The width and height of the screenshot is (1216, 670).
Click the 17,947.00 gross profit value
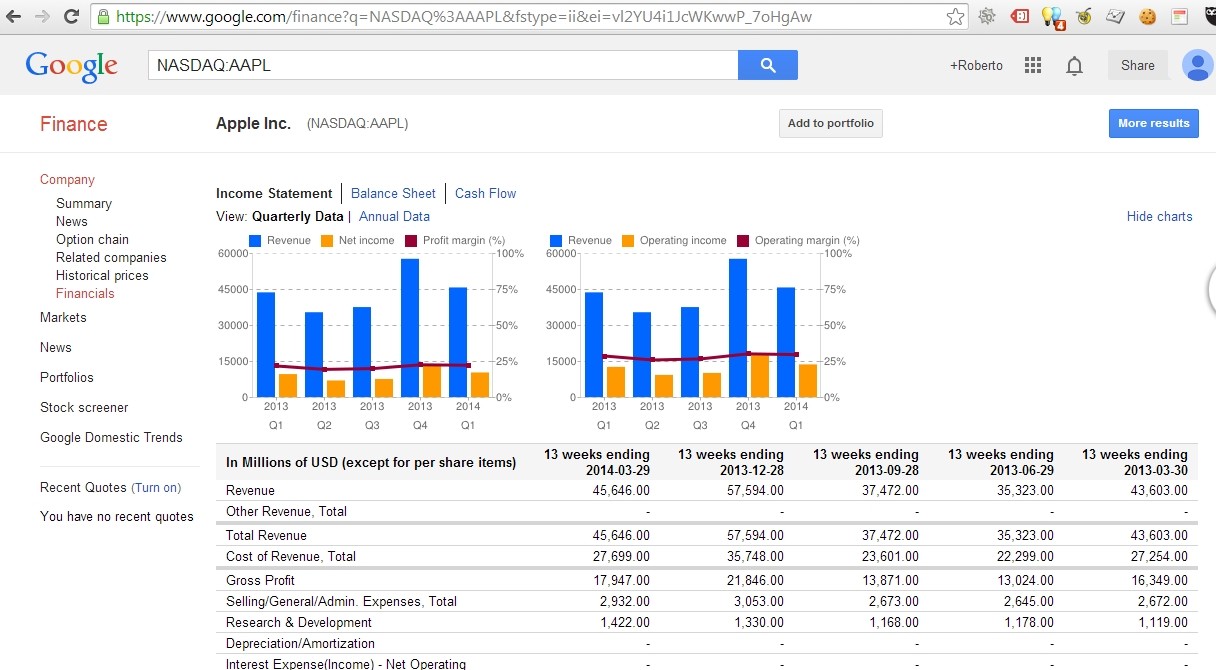click(x=621, y=581)
